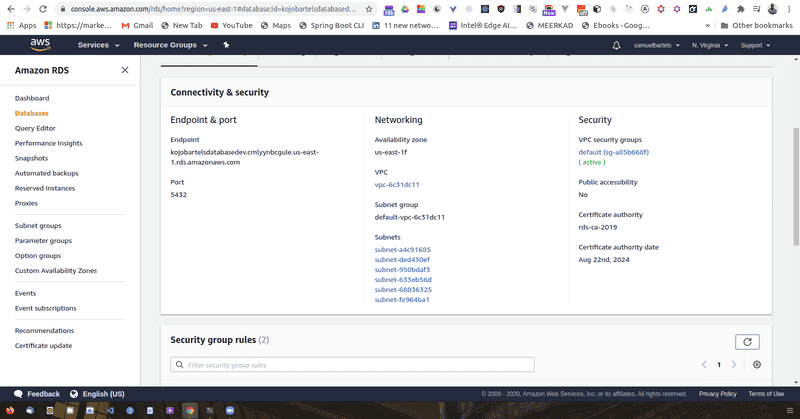Refresh the security group rules list
Screen dimensions: 800x419
[747, 342]
